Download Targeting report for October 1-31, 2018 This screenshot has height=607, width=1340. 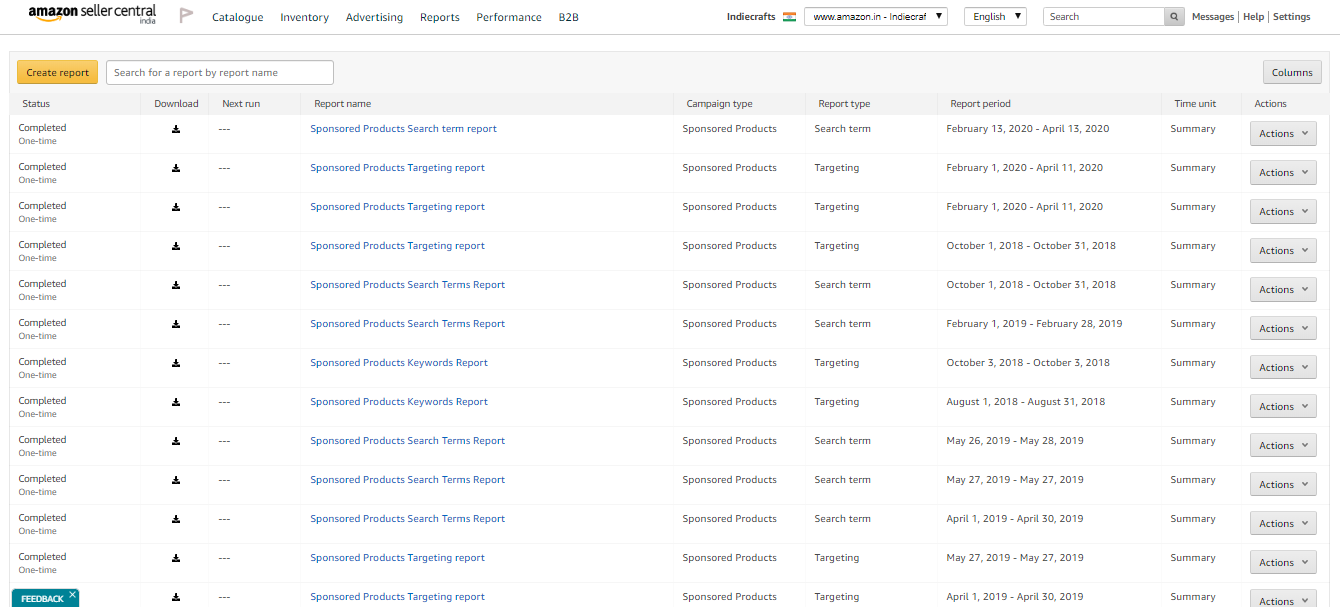[176, 246]
